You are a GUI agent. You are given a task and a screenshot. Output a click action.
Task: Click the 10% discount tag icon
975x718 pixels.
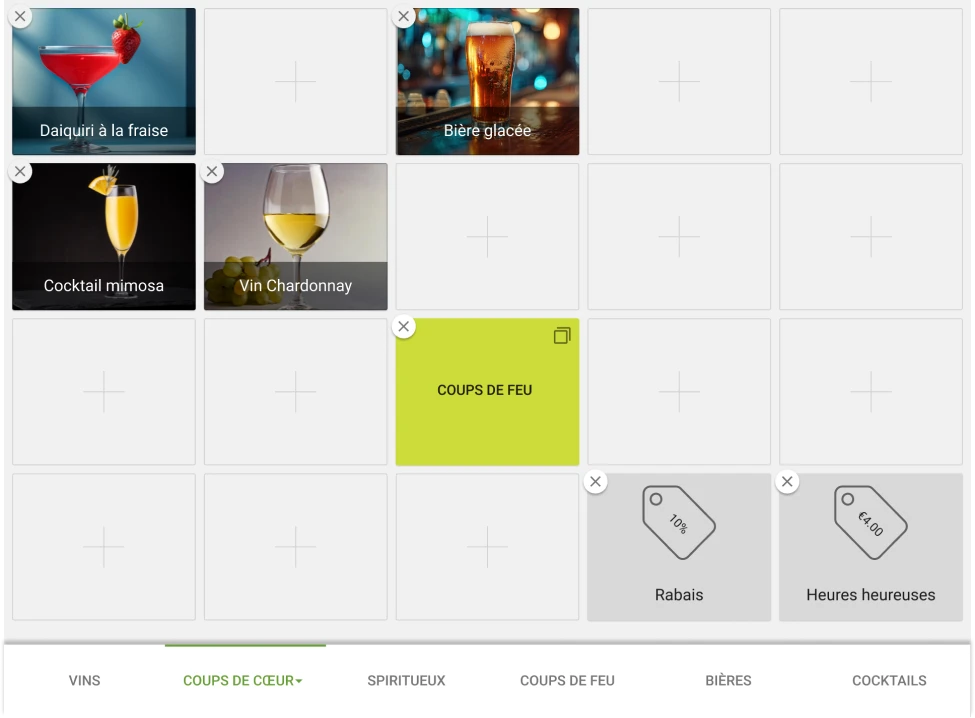tap(678, 522)
